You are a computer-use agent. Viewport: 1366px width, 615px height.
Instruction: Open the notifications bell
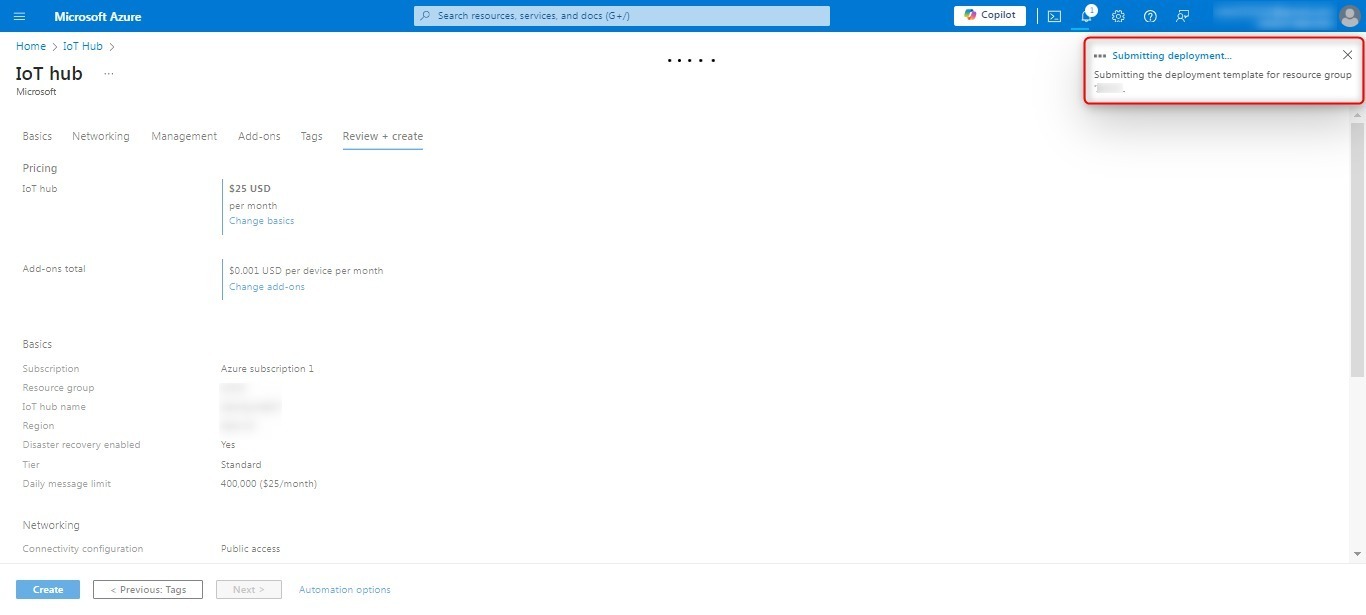[x=1086, y=16]
